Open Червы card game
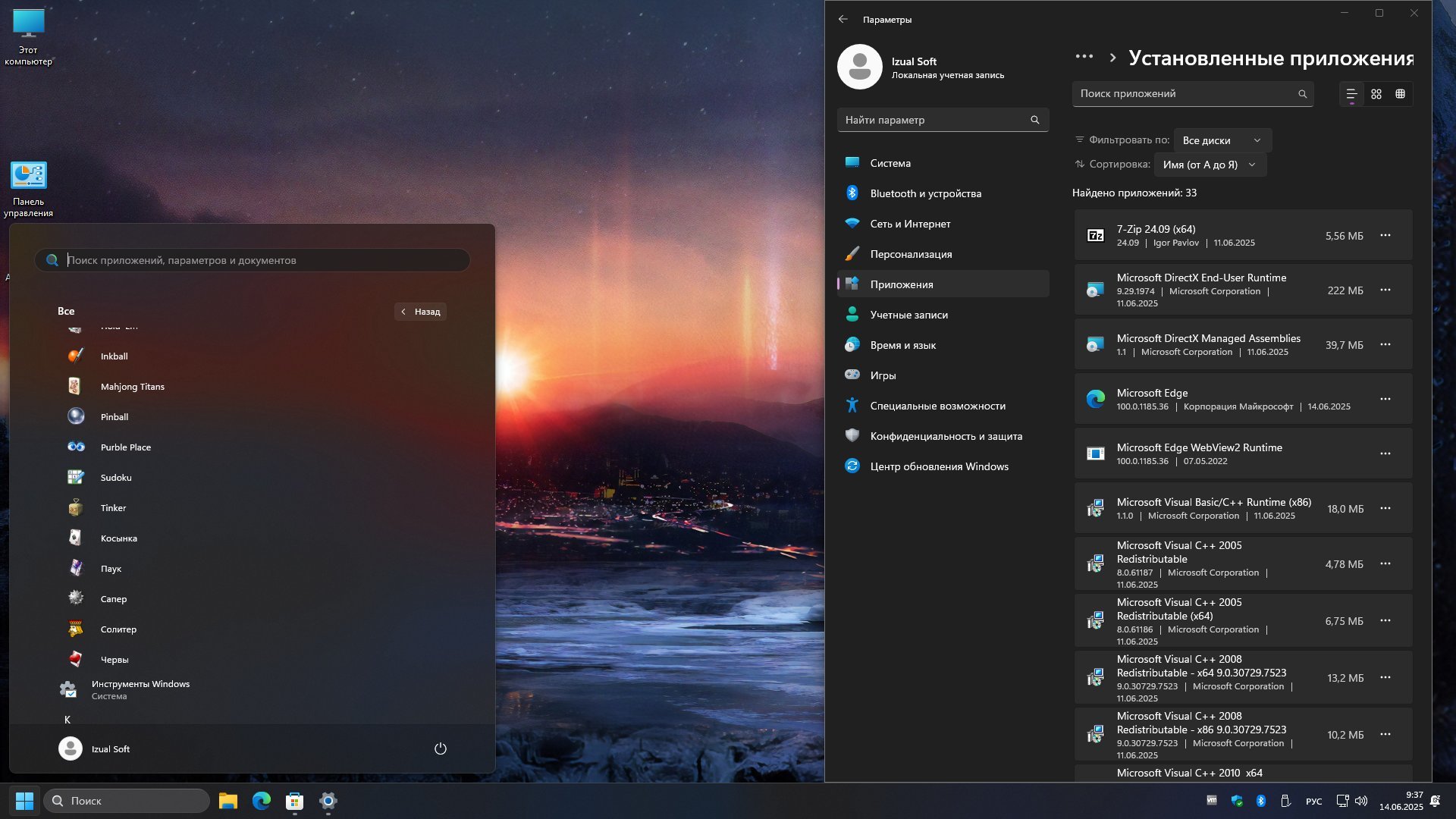 (252, 660)
